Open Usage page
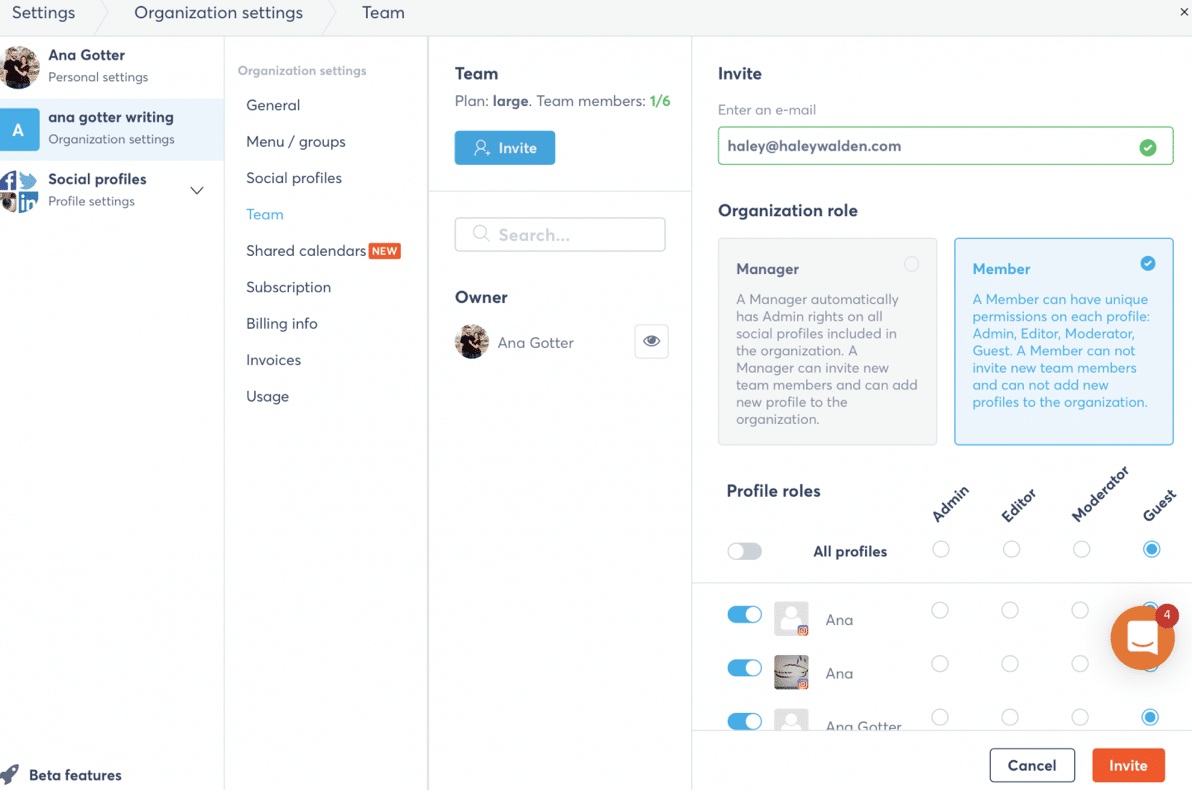Screen dimensions: 1192x792 tap(267, 397)
